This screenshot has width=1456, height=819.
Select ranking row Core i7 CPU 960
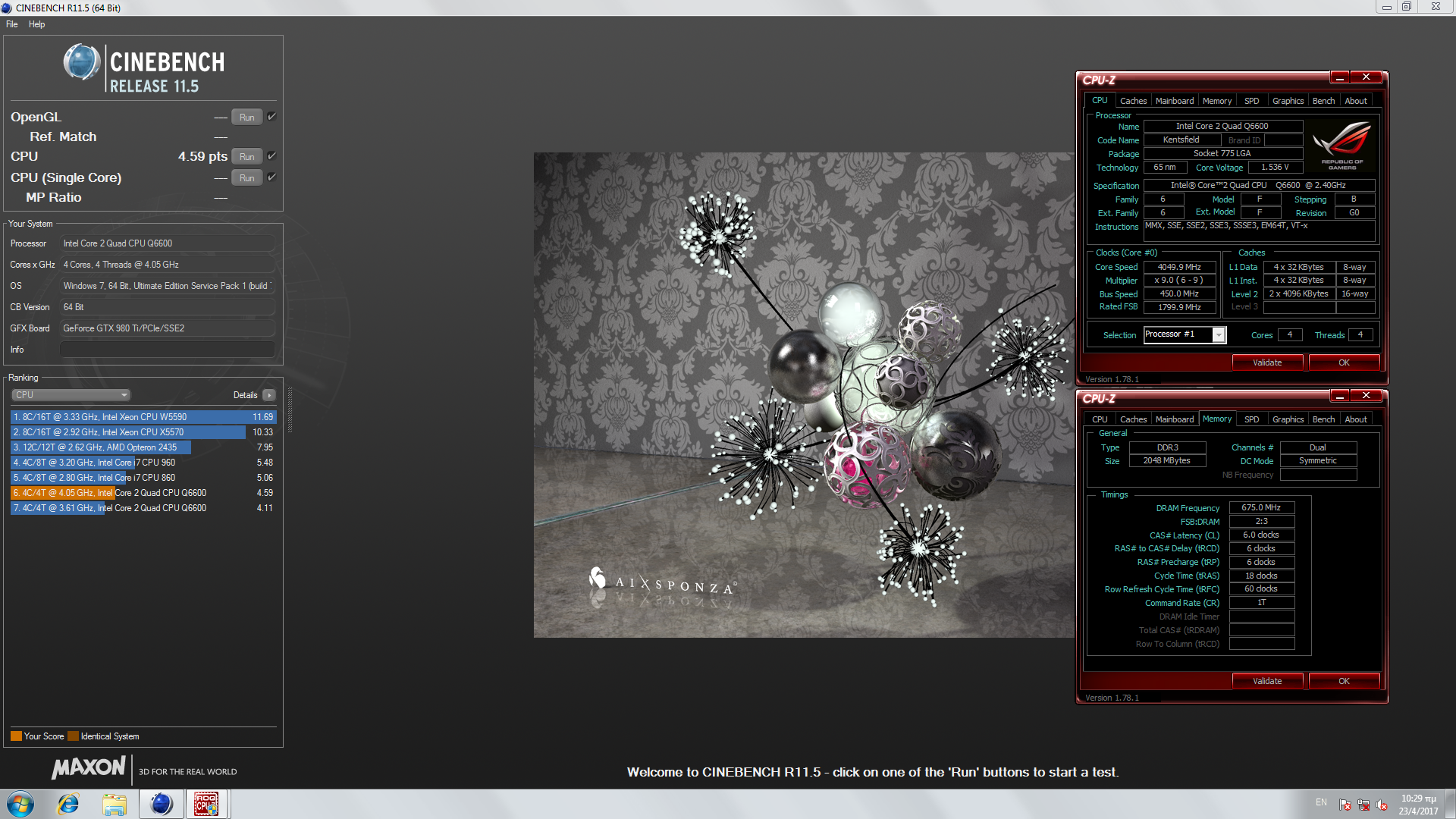coord(143,463)
